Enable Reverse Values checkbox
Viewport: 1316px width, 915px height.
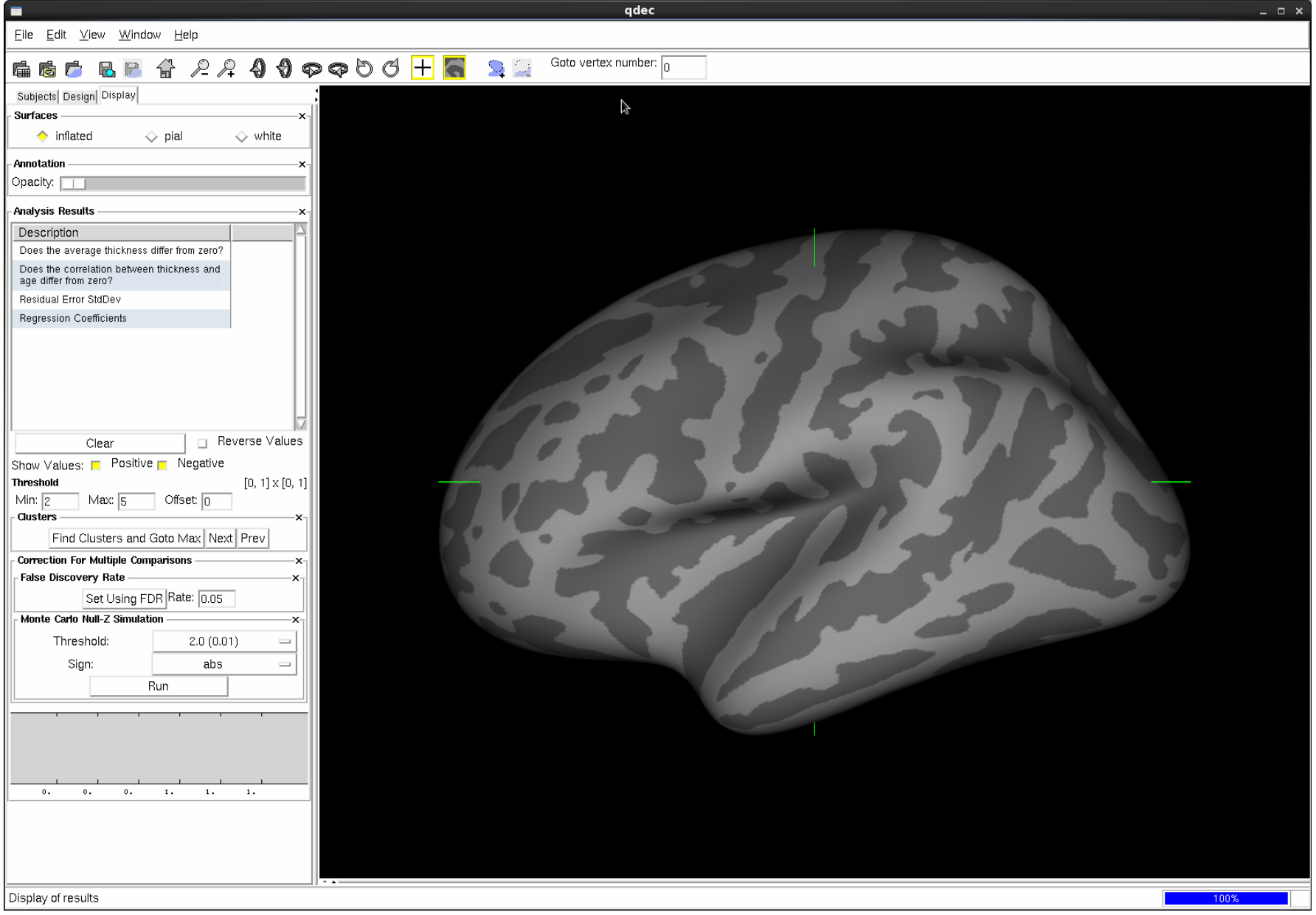coord(201,443)
